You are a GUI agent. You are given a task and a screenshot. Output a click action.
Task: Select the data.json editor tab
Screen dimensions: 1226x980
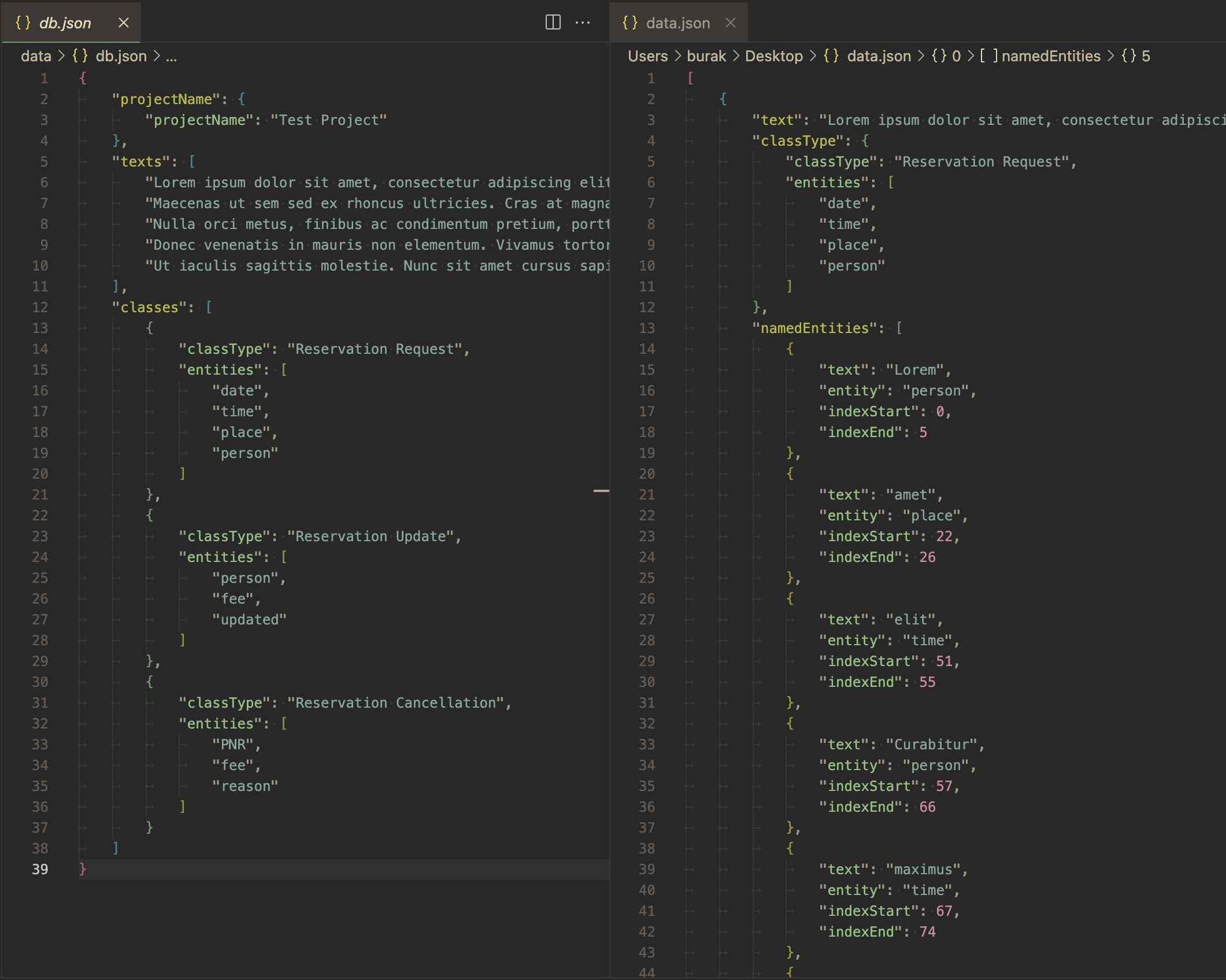click(x=678, y=23)
